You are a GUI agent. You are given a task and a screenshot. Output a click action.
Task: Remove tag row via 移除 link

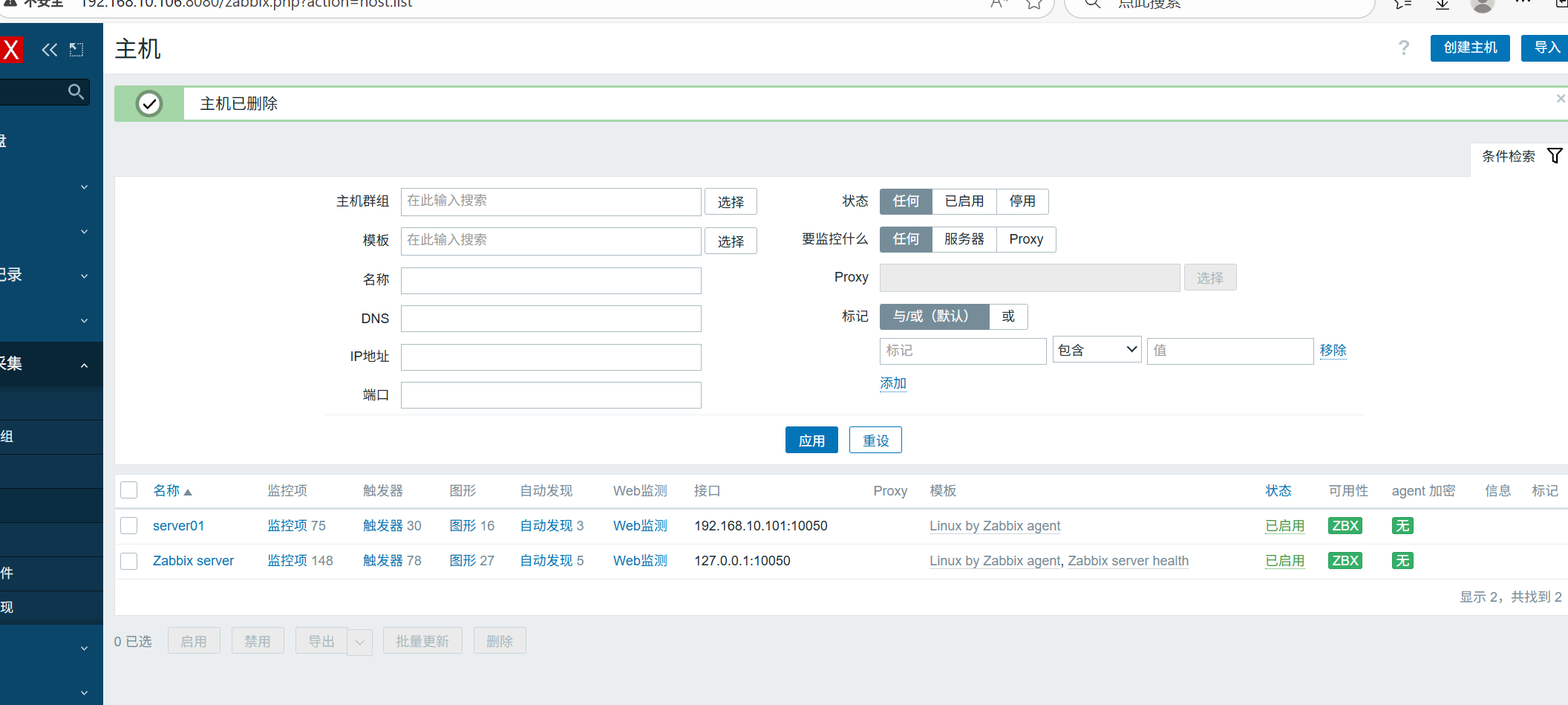click(1333, 350)
